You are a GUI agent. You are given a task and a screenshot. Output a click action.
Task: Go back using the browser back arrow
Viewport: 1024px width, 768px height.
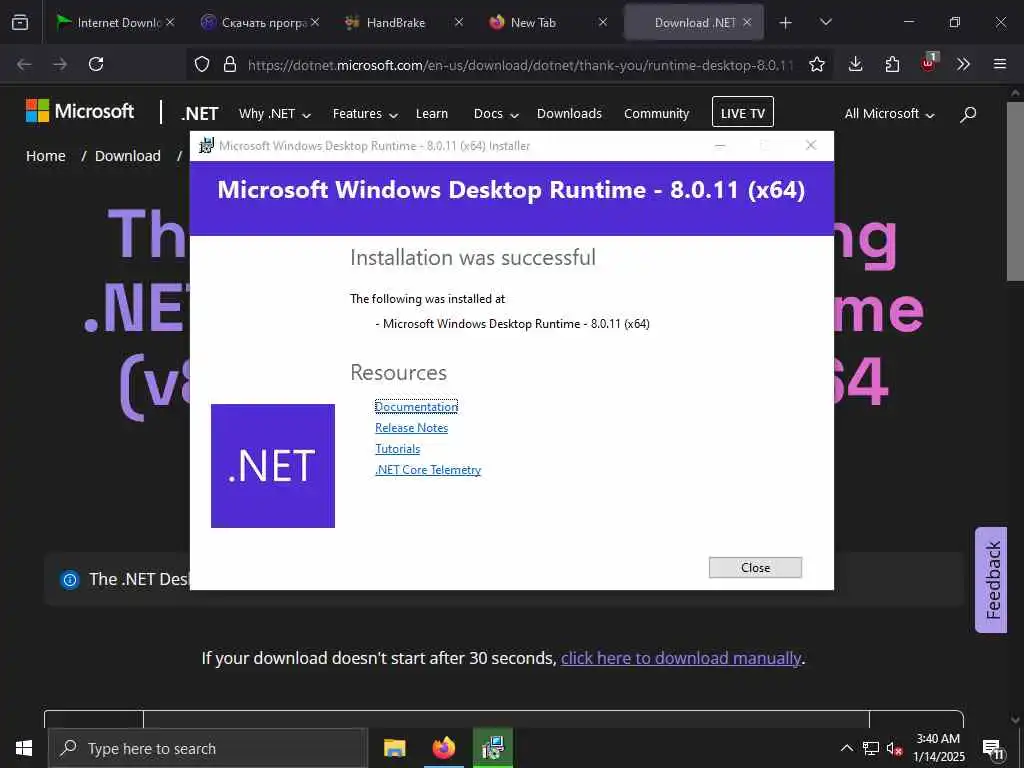point(24,64)
